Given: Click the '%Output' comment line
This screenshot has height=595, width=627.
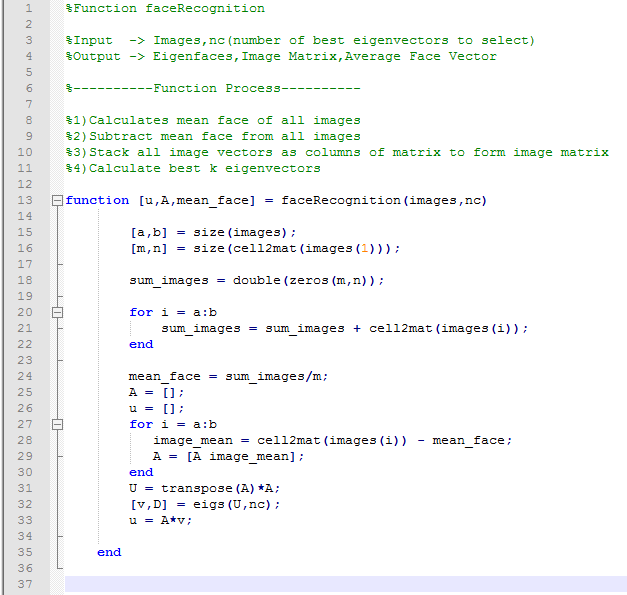Looking at the screenshot, I should (x=281, y=56).
